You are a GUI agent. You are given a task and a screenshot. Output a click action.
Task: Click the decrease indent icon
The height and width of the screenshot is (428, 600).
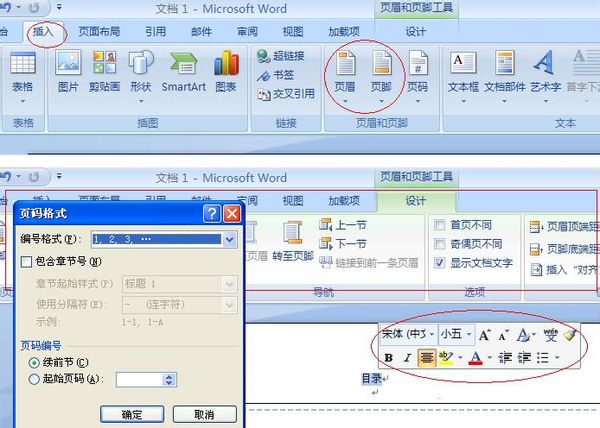coord(505,358)
